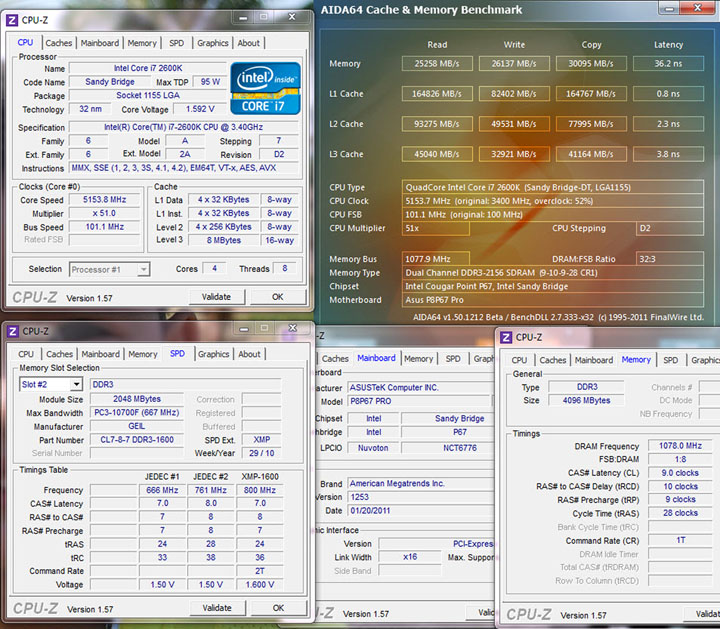Click the L2 Cache Write value 49531 MB/s

coord(514,124)
